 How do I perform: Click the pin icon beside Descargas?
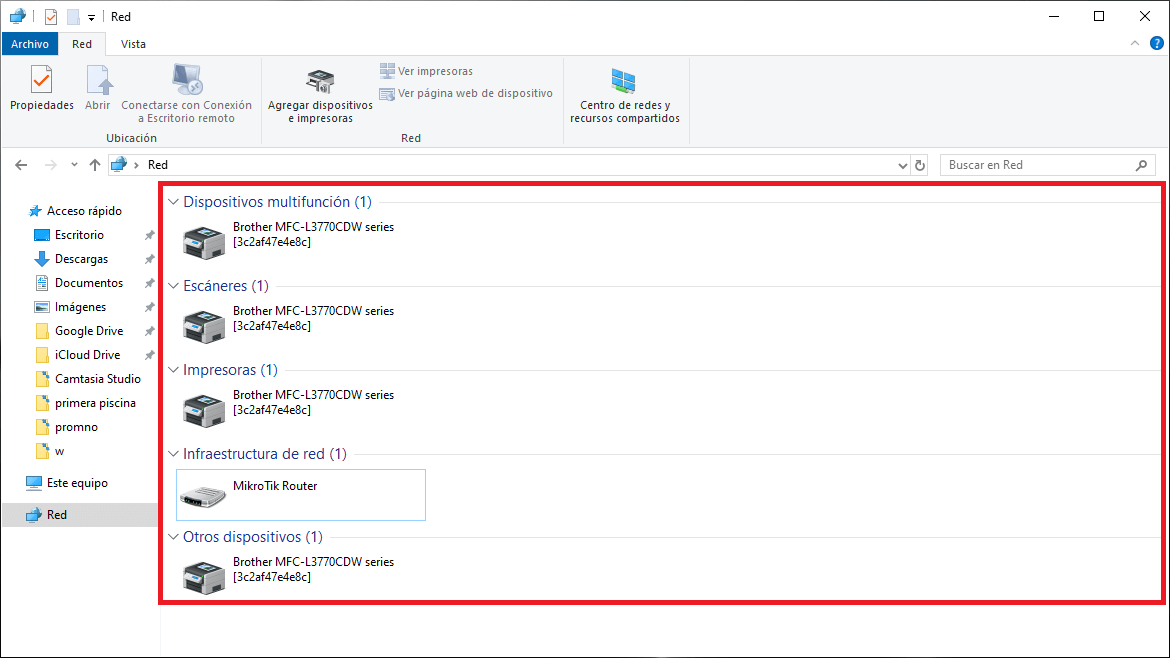click(x=149, y=259)
